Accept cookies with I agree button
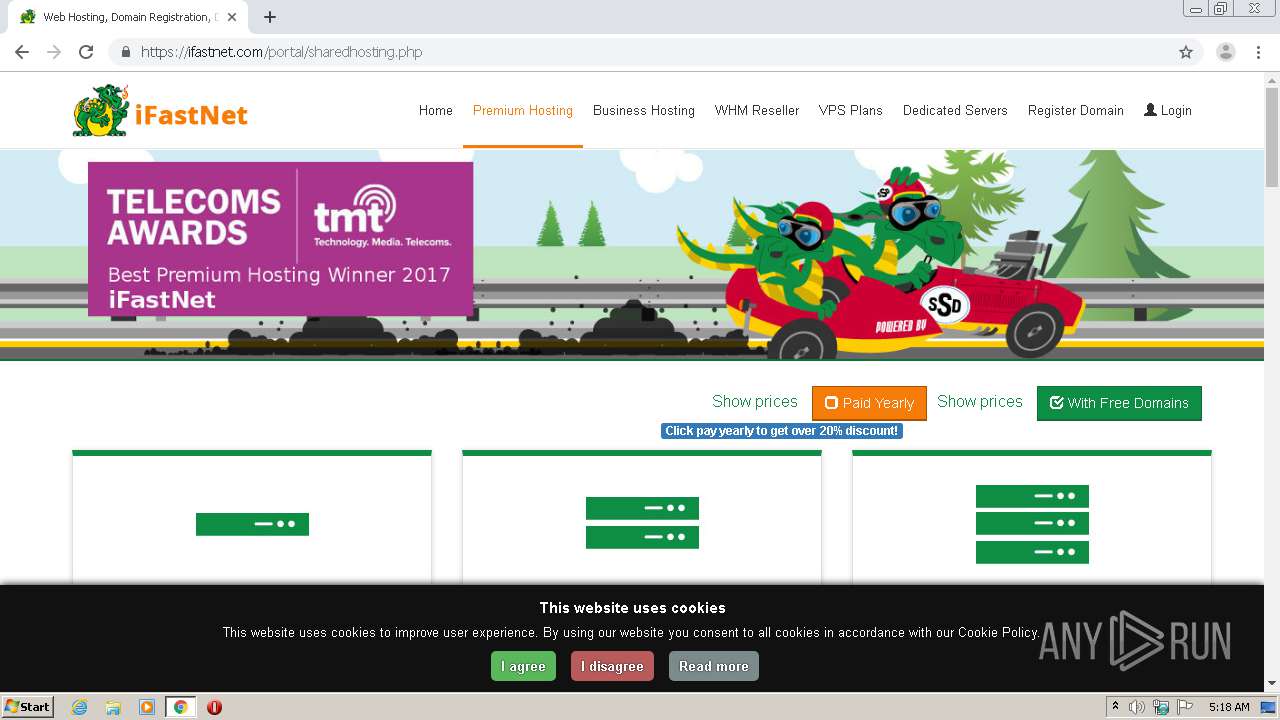Image resolution: width=1280 pixels, height=720 pixels. tap(523, 666)
